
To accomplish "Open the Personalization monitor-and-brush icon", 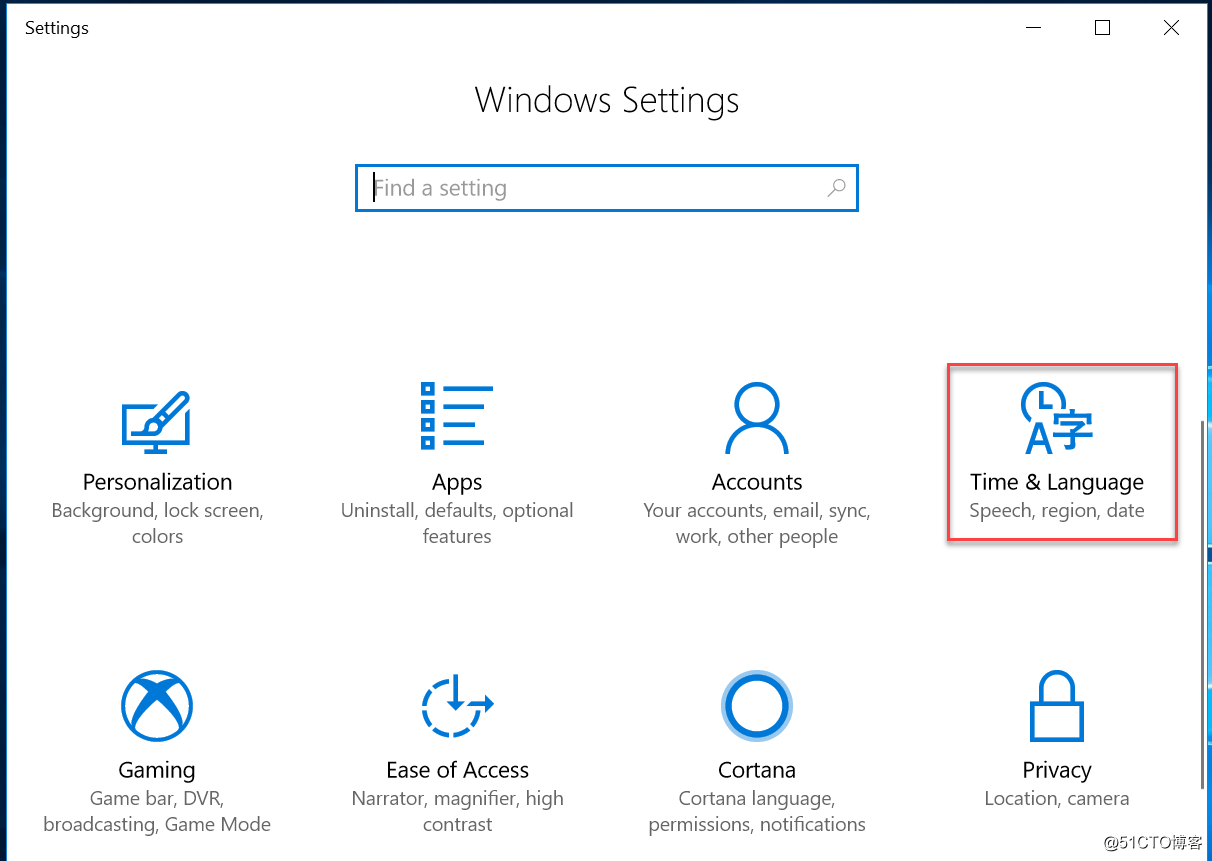I will [x=156, y=420].
